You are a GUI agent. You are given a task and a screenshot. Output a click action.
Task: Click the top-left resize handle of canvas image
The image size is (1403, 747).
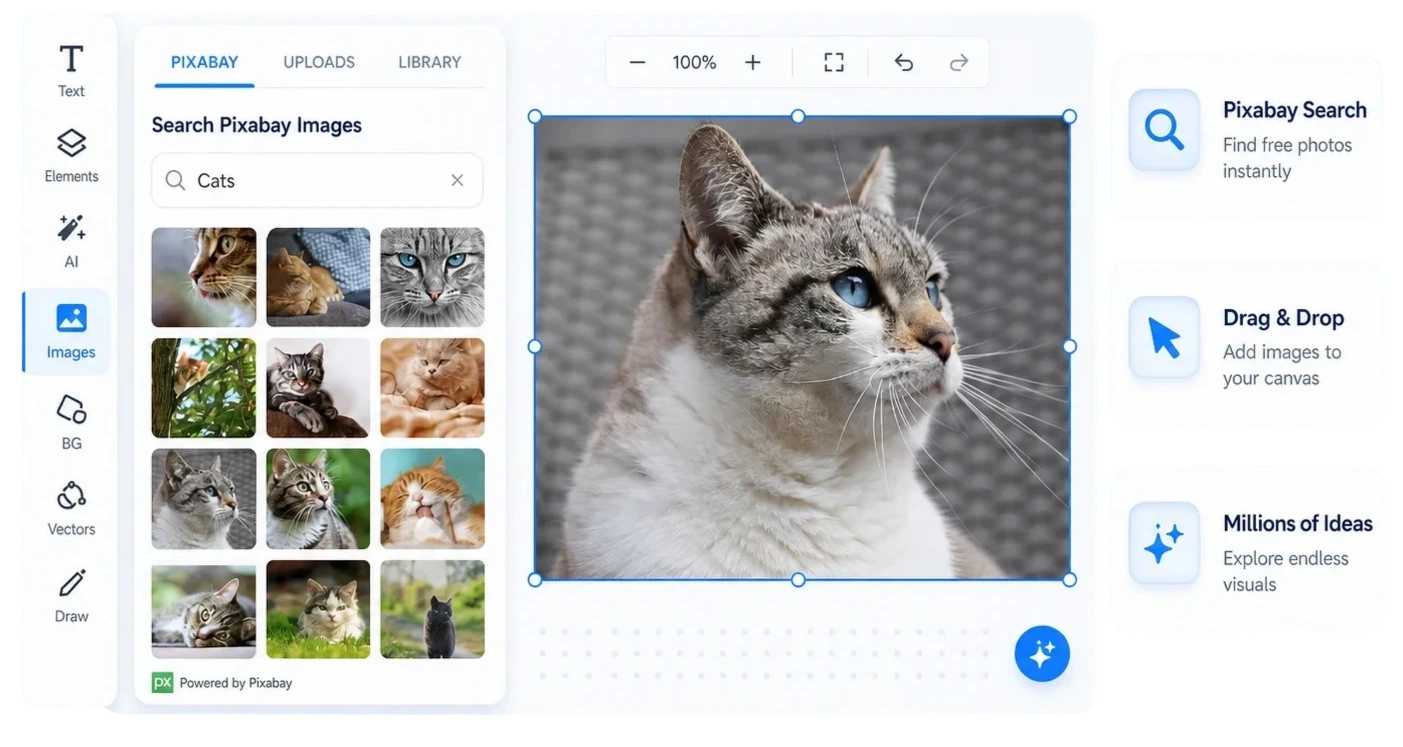click(x=535, y=117)
